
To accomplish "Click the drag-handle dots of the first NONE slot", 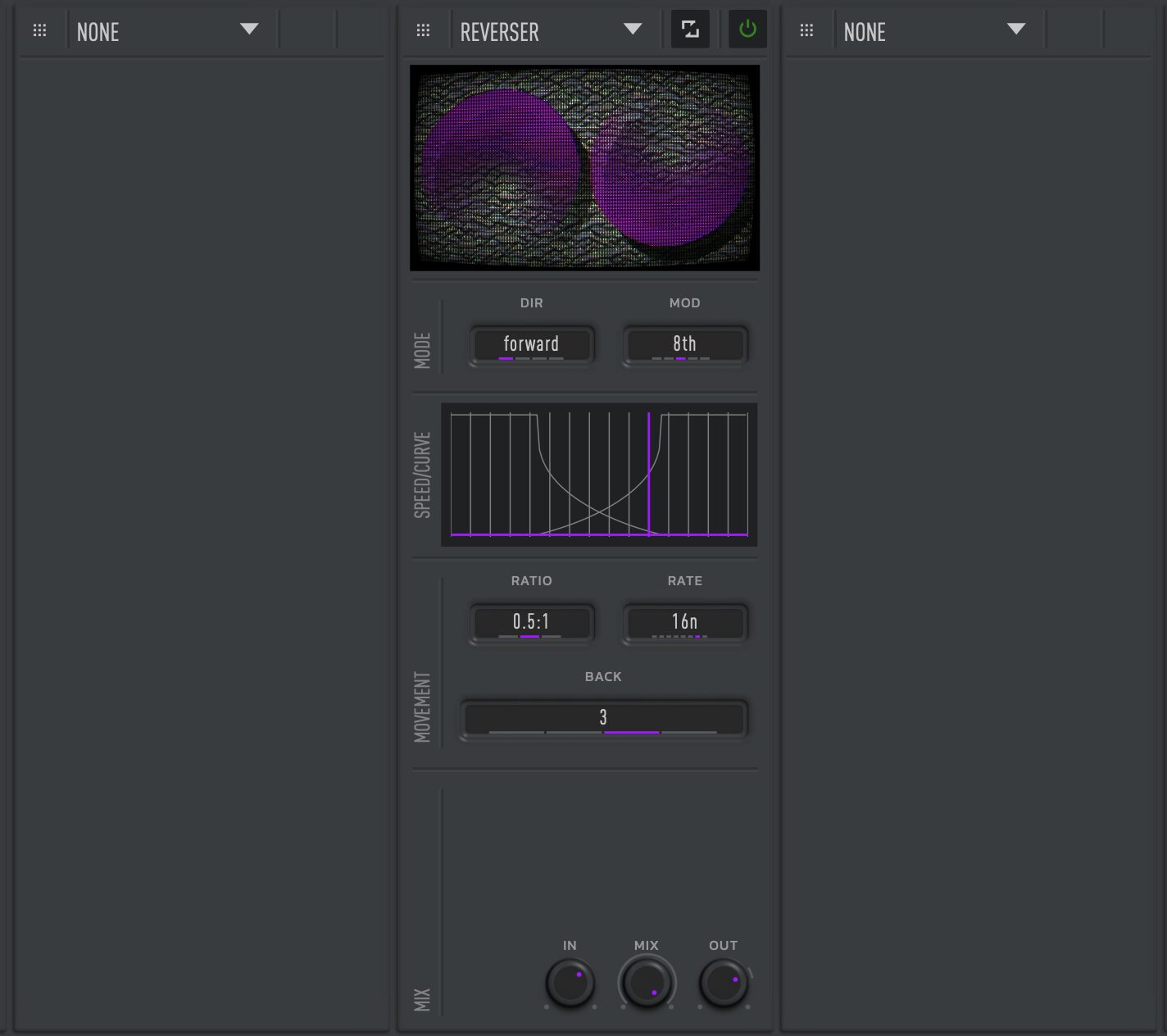I will (x=39, y=30).
